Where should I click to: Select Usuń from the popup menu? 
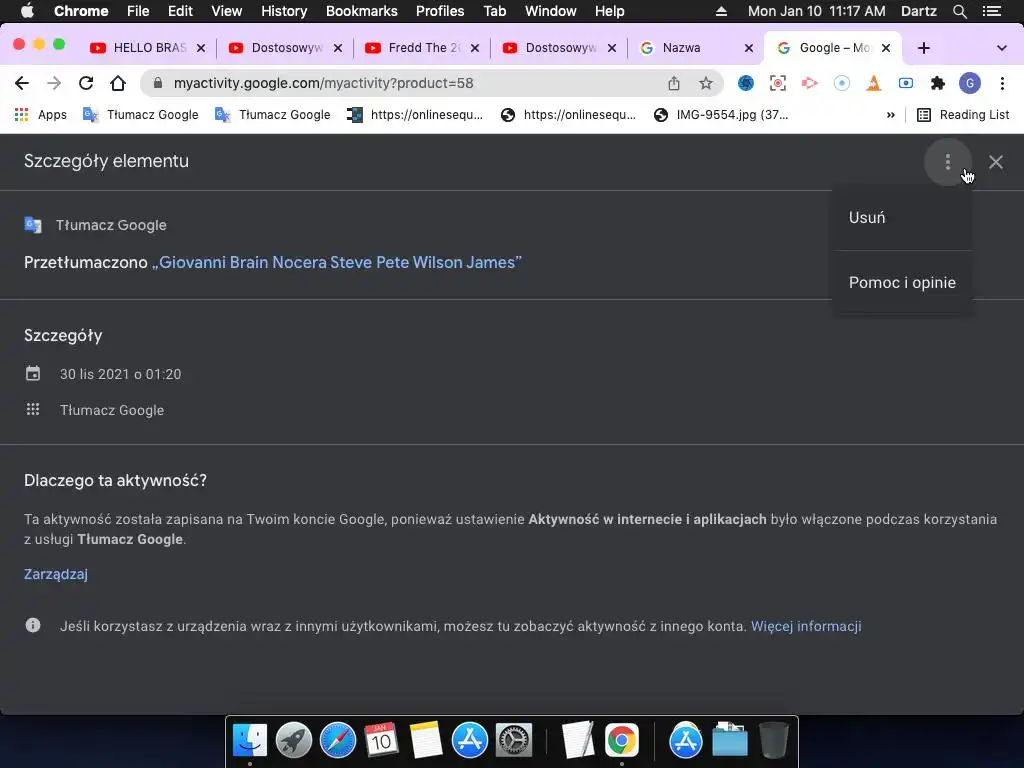(902, 217)
